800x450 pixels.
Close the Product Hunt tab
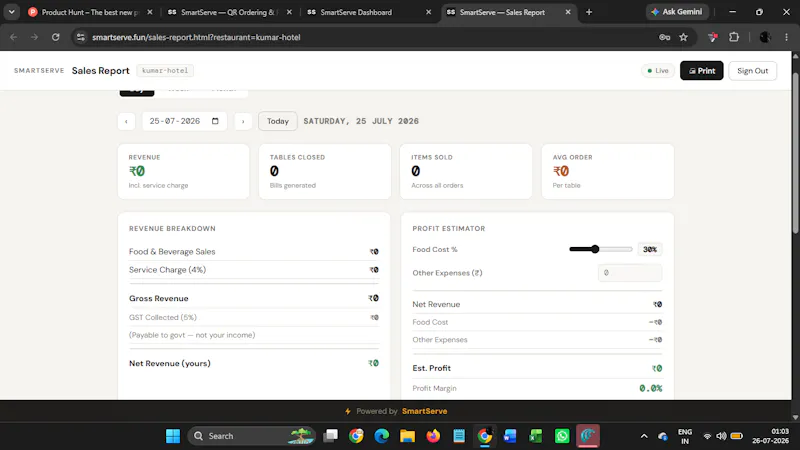click(x=149, y=12)
